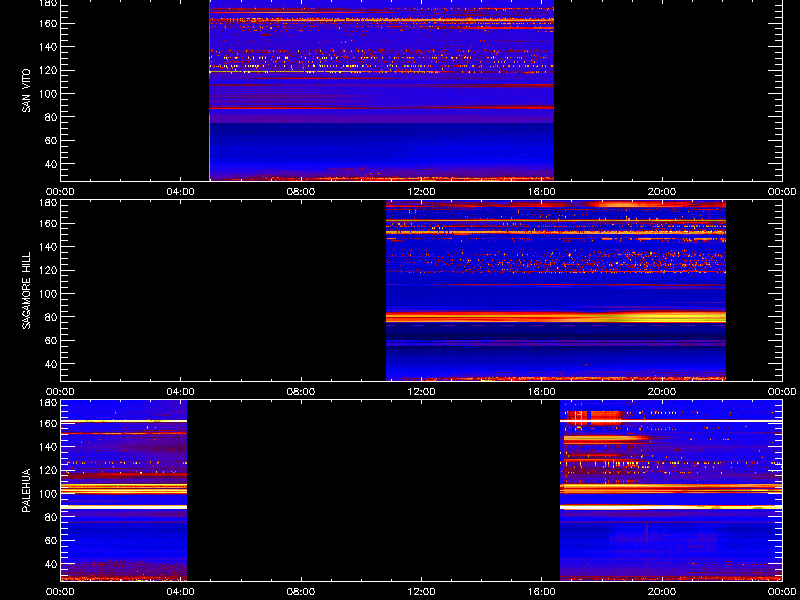Click Palehua's white band near 88 after 16:00
Viewport: 800px width, 600px height.
point(671,507)
